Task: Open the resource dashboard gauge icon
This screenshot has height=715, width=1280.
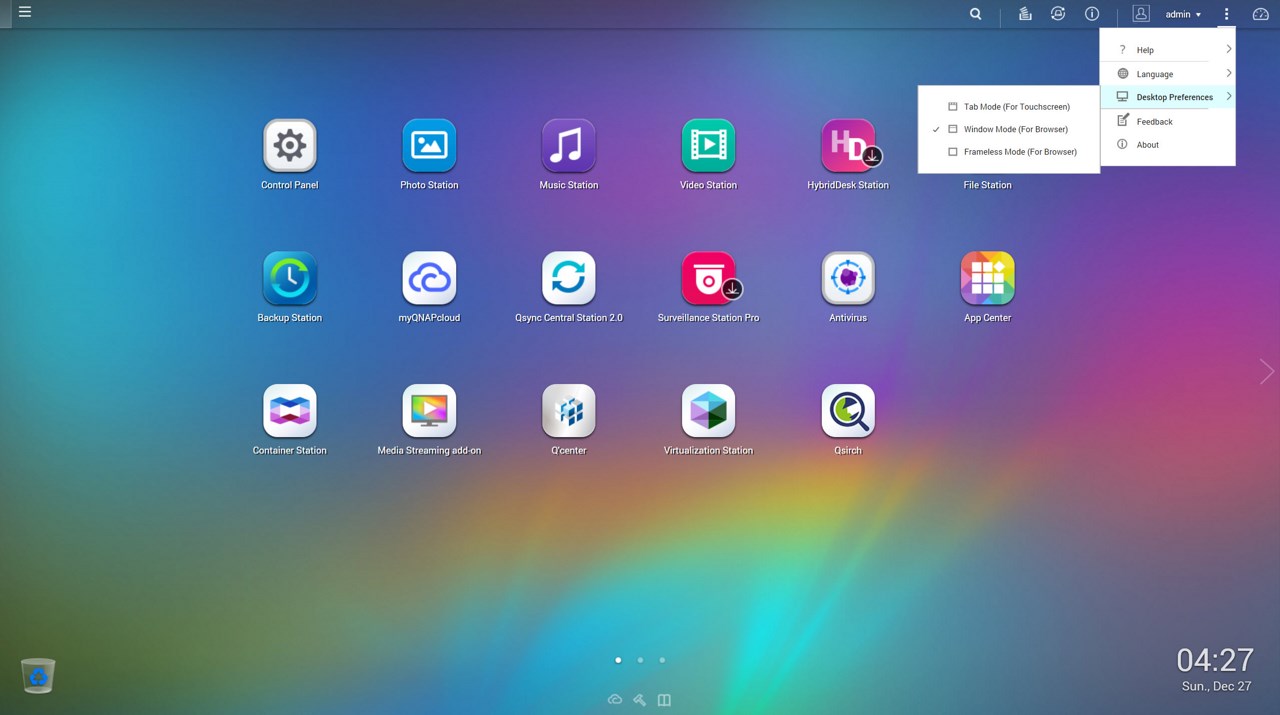Action: pyautogui.click(x=1261, y=14)
